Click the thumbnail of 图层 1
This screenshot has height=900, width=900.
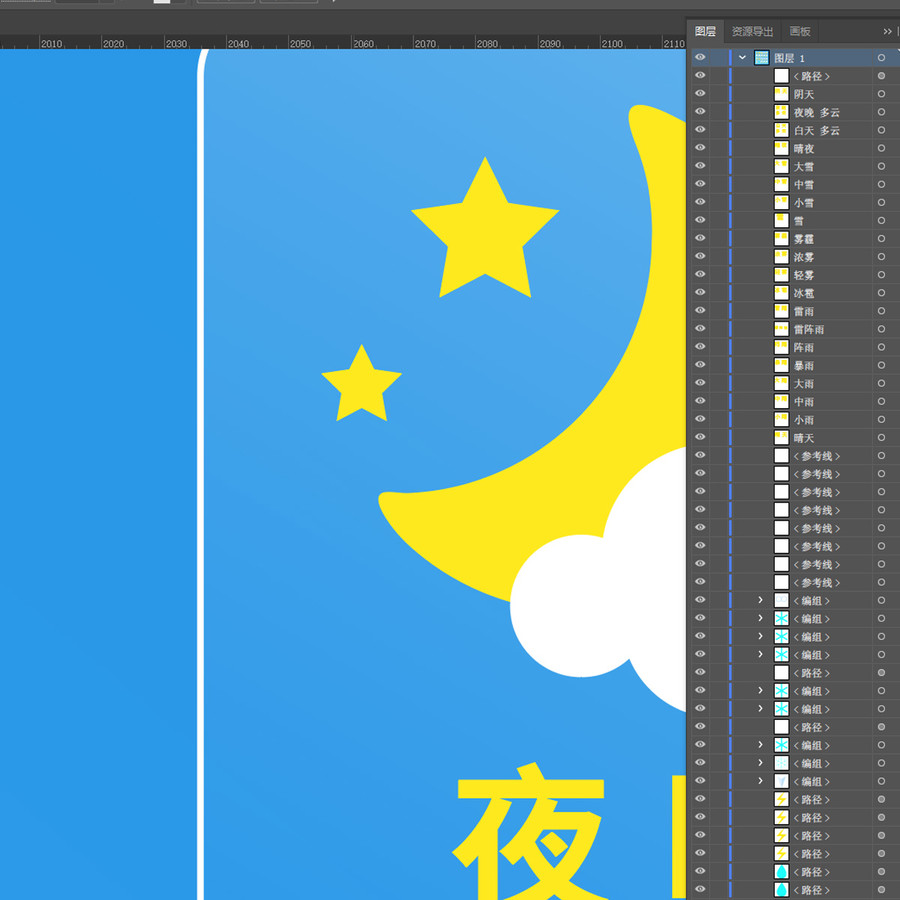(761, 57)
